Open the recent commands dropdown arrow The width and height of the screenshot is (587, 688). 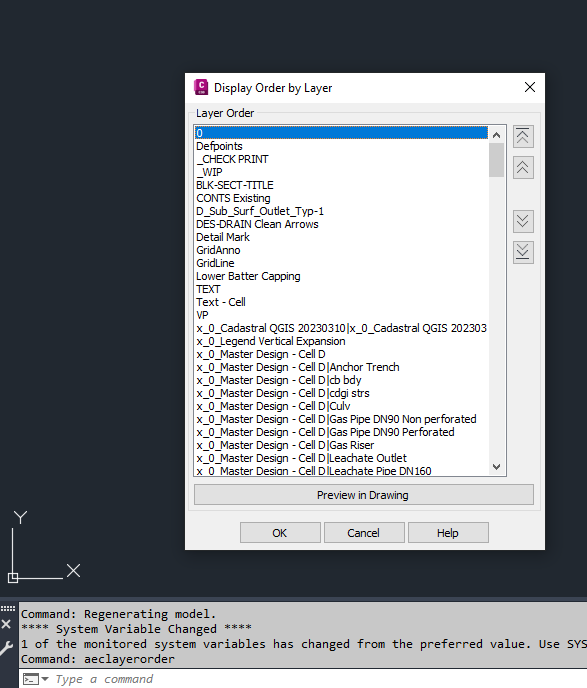click(x=45, y=679)
